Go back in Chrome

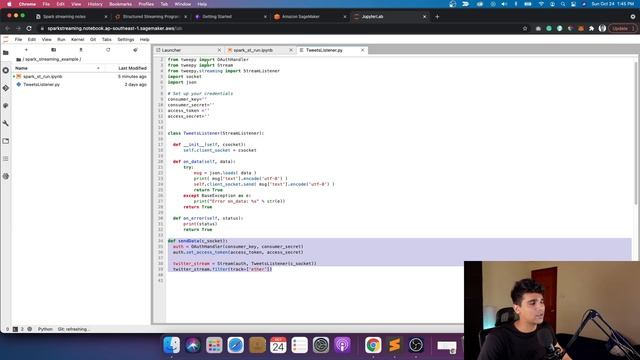pos(7,29)
